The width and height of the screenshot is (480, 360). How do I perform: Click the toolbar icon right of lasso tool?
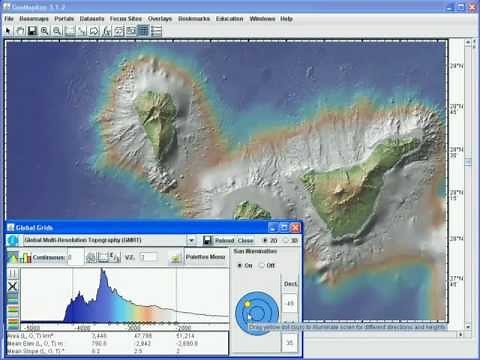[x=106, y=31]
